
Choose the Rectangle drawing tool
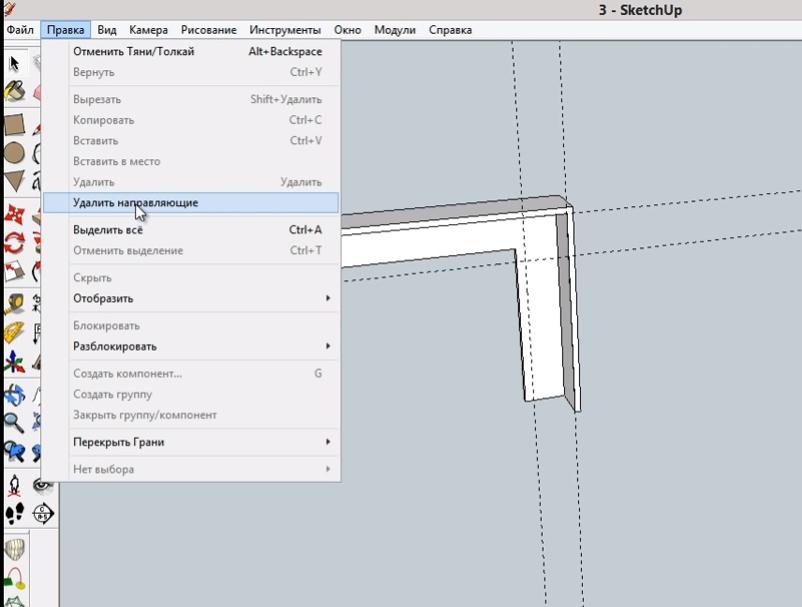(14, 125)
